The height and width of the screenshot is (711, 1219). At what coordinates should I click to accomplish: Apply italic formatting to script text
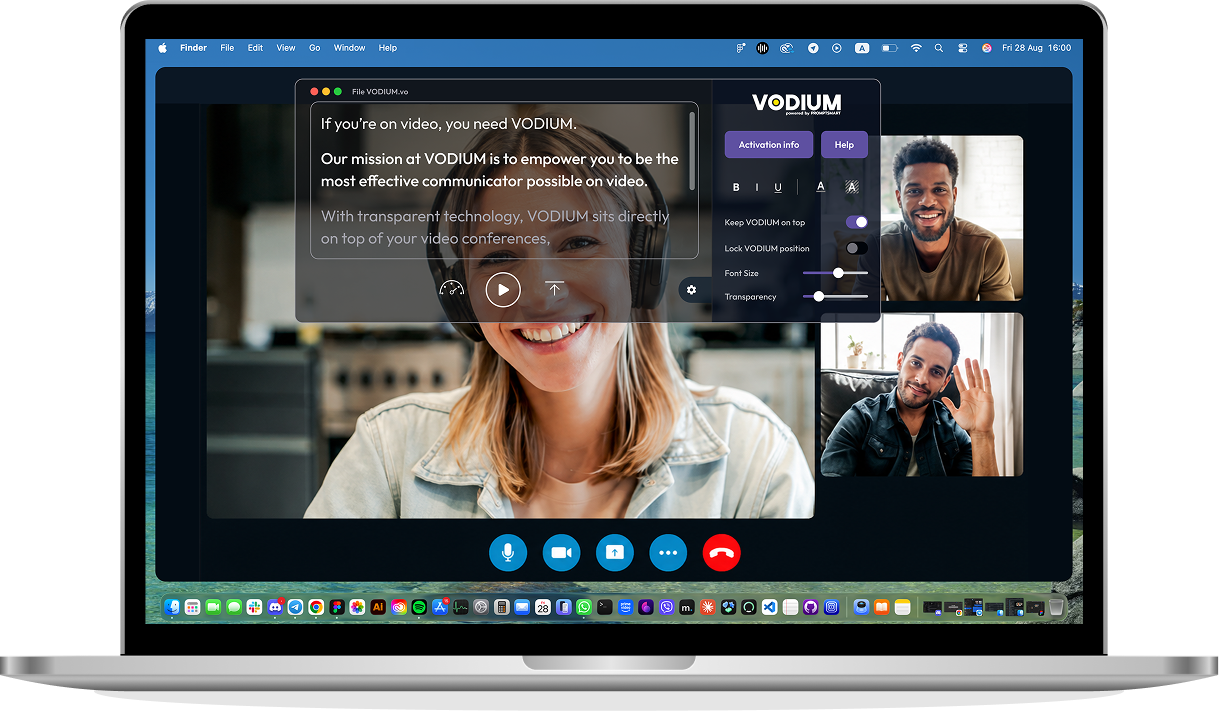(756, 187)
